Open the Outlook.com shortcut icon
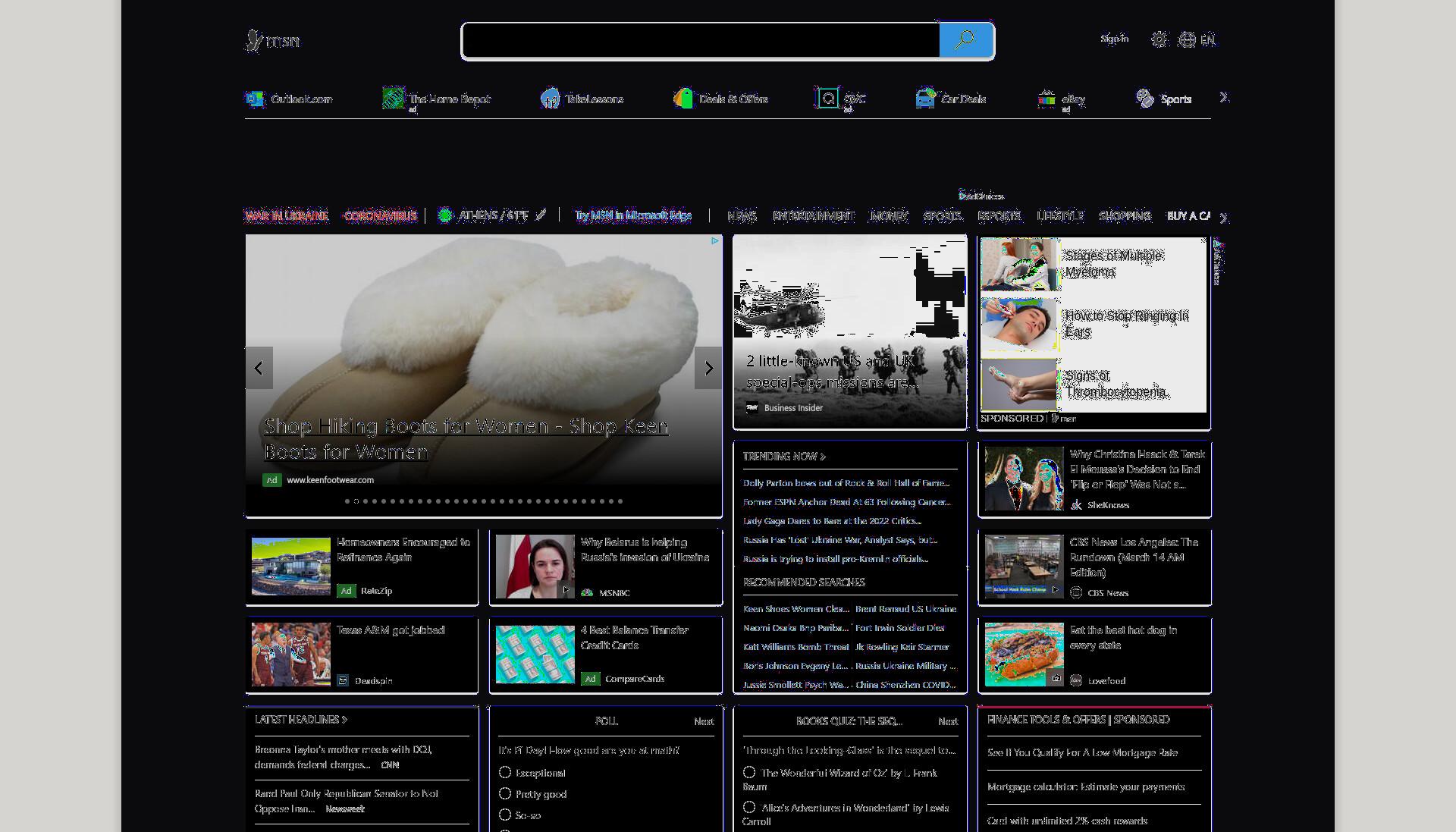Screen dimensions: 1456x832 pyautogui.click(x=255, y=99)
